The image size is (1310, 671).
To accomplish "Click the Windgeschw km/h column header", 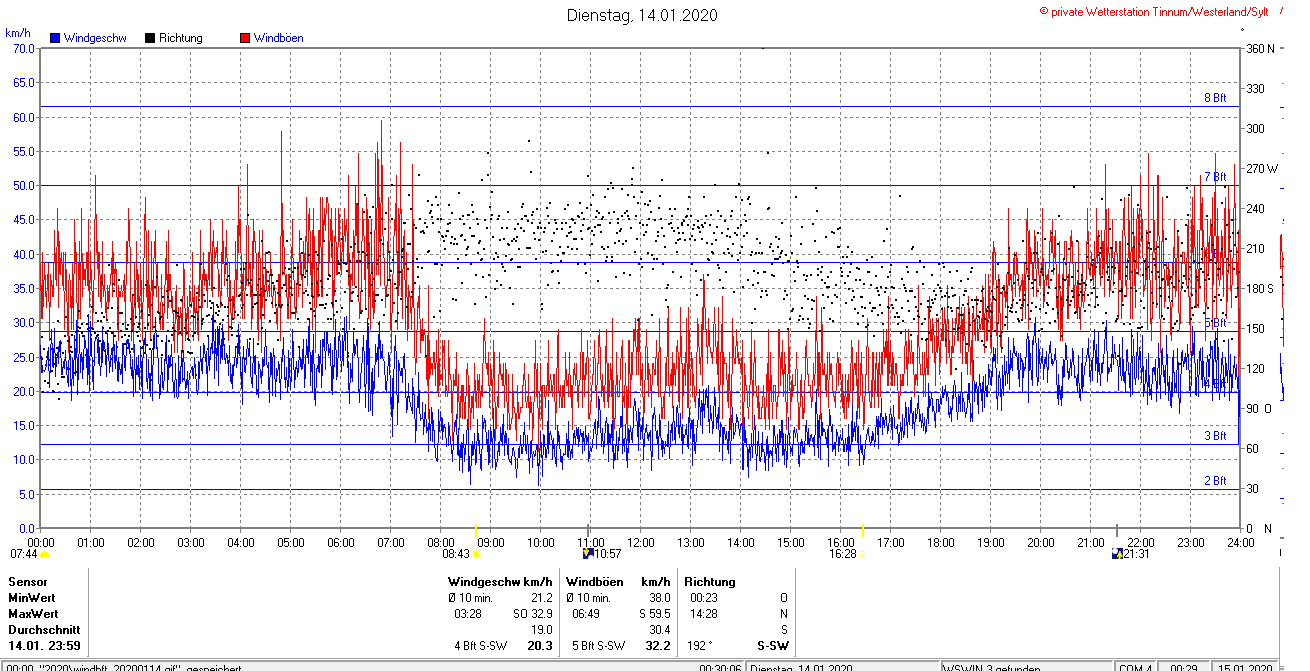I will click(x=500, y=581).
